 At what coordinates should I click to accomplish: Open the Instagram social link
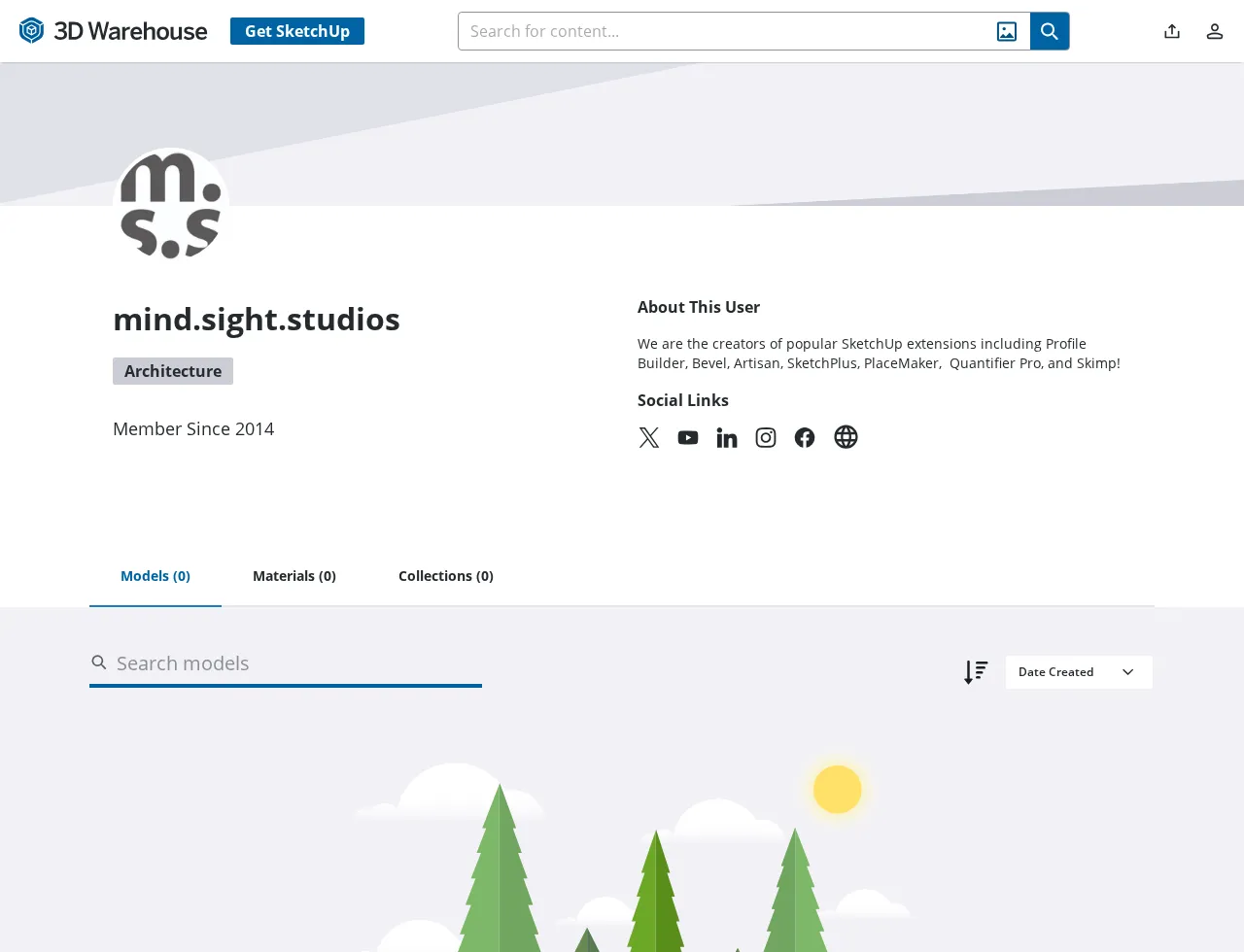[x=766, y=437]
